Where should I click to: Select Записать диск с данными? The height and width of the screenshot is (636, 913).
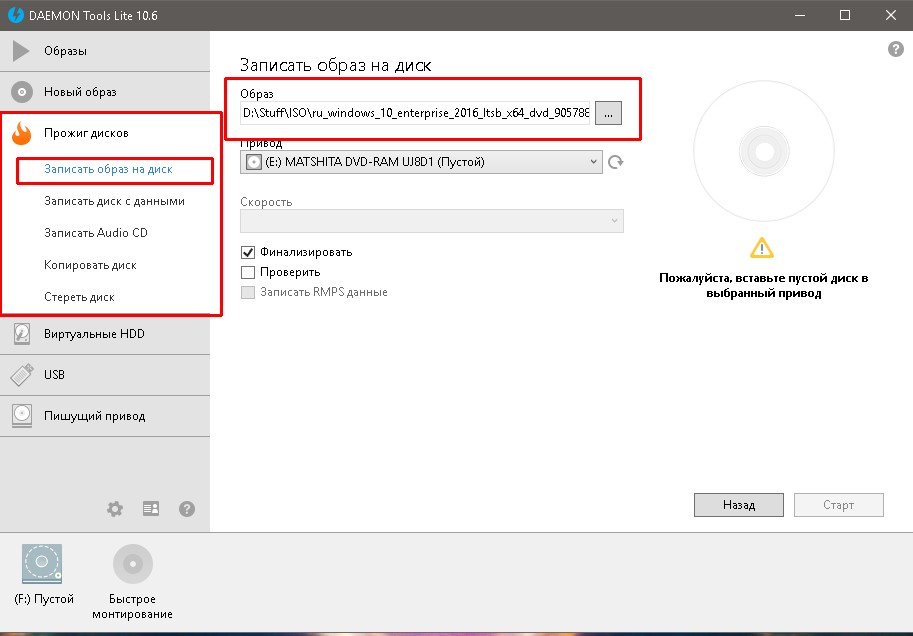point(114,202)
